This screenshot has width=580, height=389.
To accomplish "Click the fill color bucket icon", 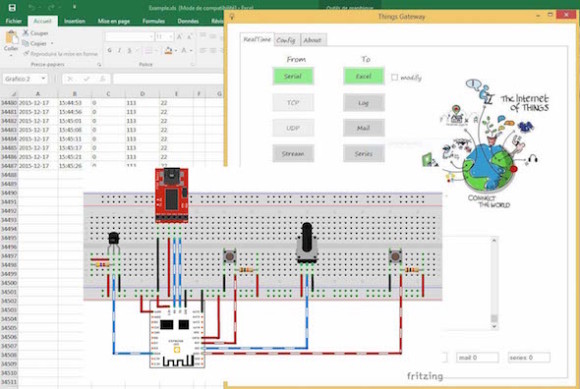I will [x=169, y=51].
